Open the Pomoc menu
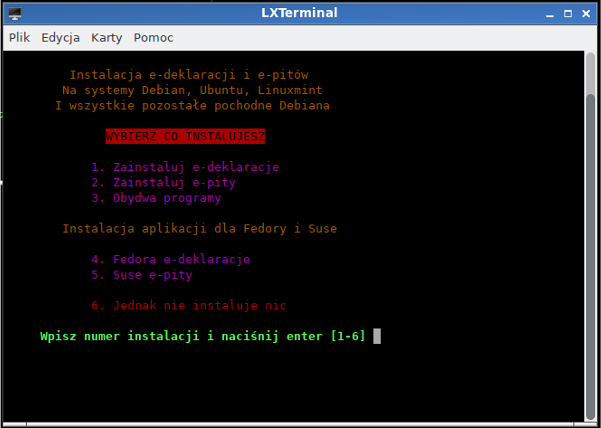The width and height of the screenshot is (601, 428). coord(153,38)
